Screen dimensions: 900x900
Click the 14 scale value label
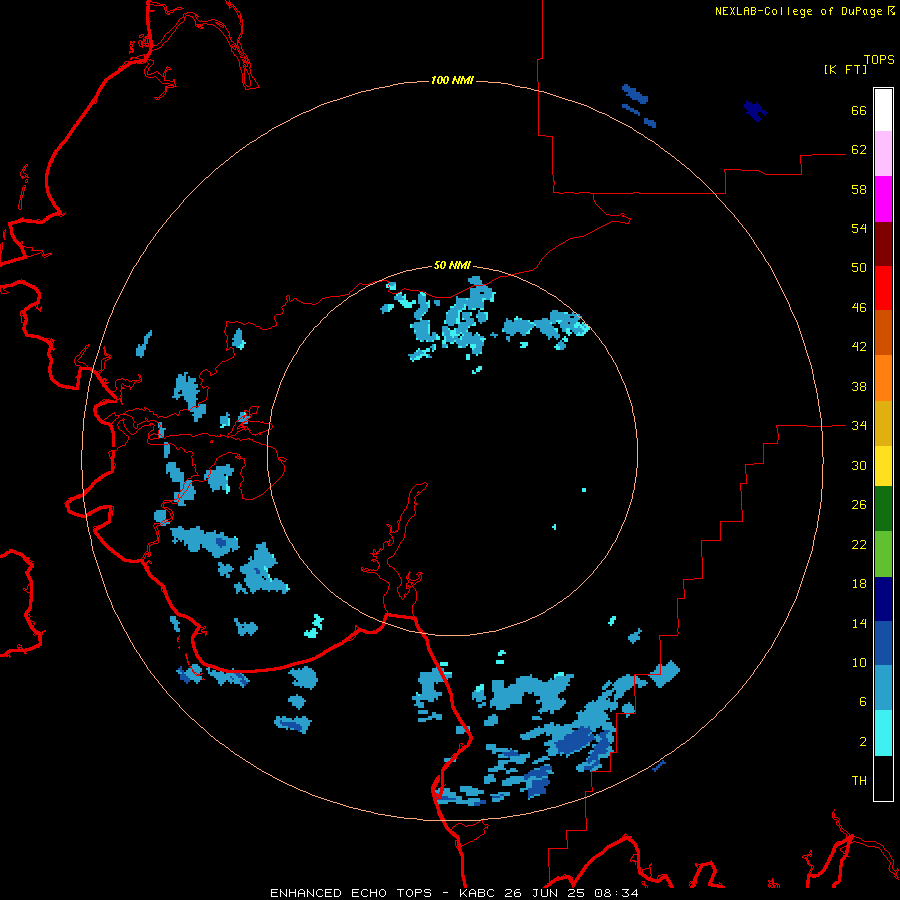click(859, 623)
